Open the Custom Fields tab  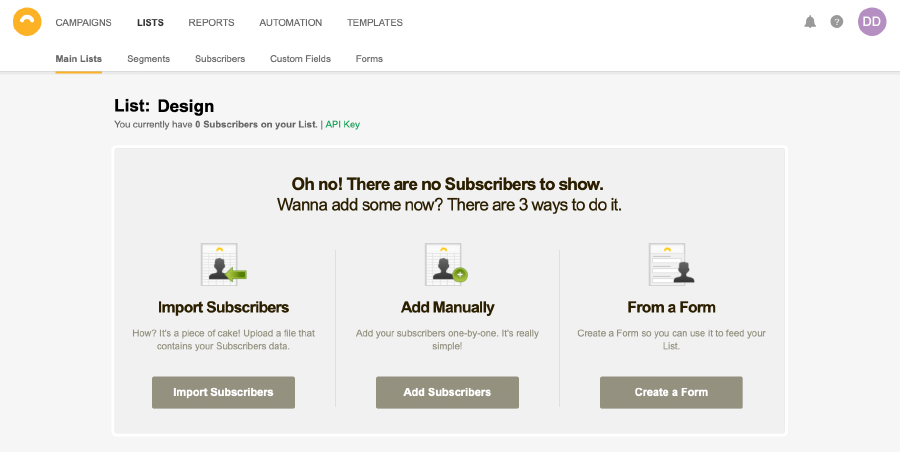[300, 59]
